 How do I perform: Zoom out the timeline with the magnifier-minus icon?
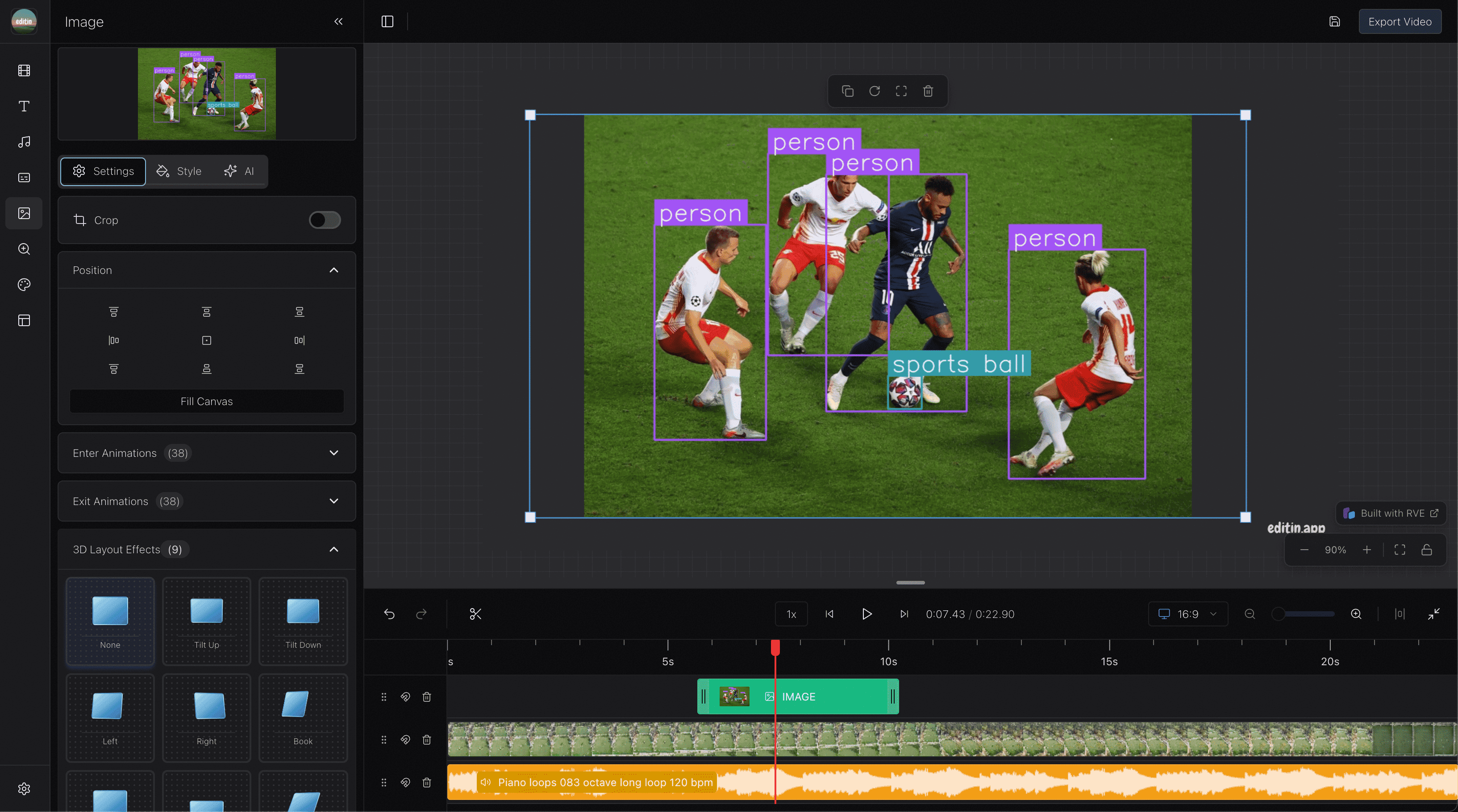coord(1250,614)
